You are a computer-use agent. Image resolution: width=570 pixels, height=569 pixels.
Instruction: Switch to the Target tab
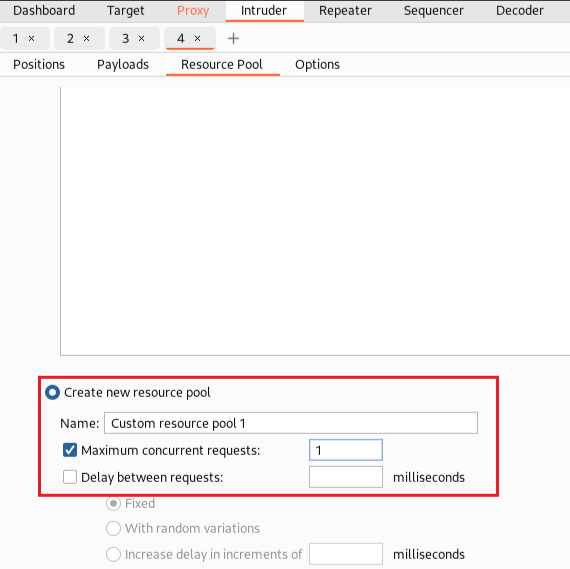[125, 11]
